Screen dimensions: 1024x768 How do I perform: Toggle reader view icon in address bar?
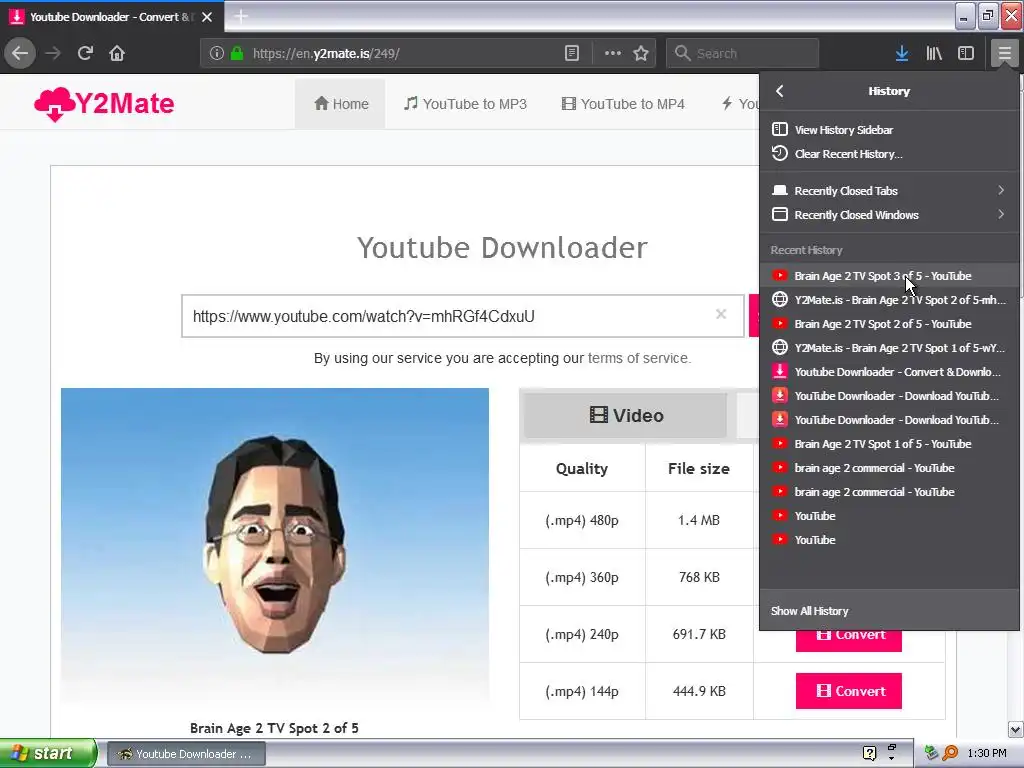point(571,54)
